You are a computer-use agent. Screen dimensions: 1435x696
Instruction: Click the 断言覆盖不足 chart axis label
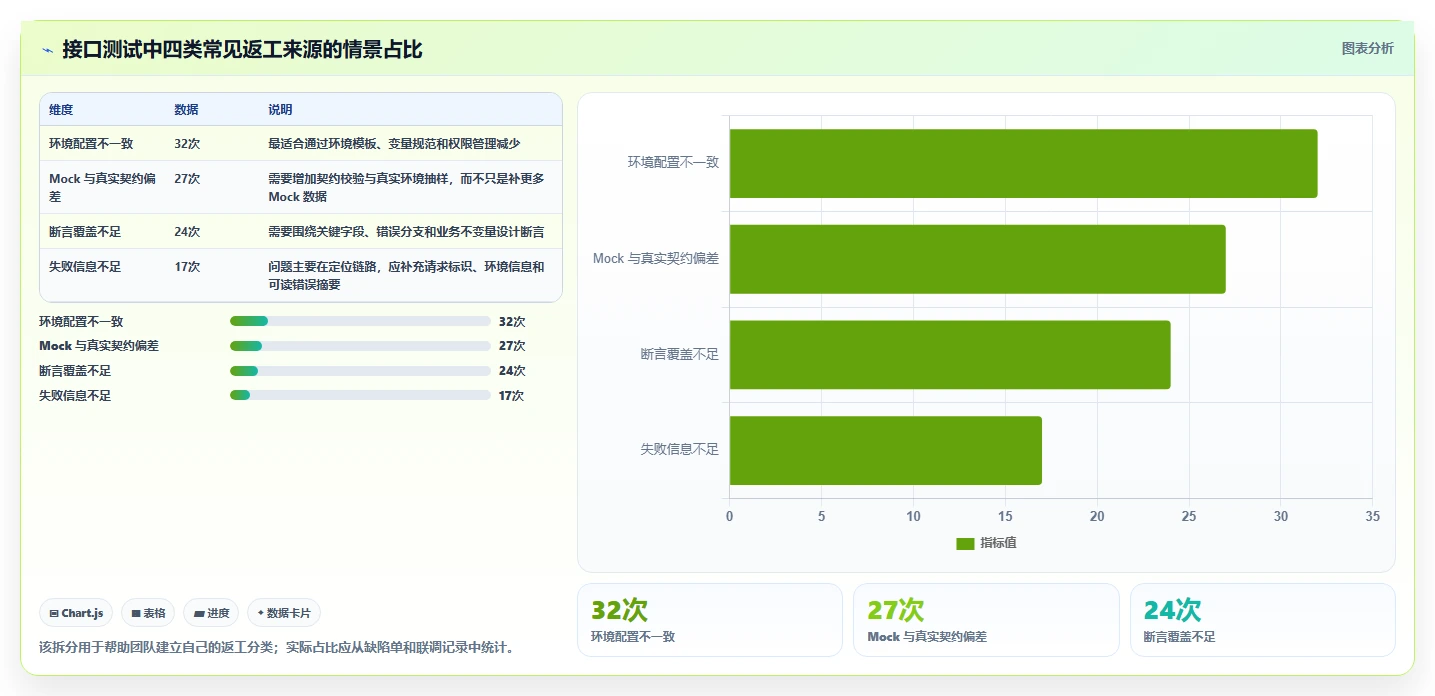(680, 354)
